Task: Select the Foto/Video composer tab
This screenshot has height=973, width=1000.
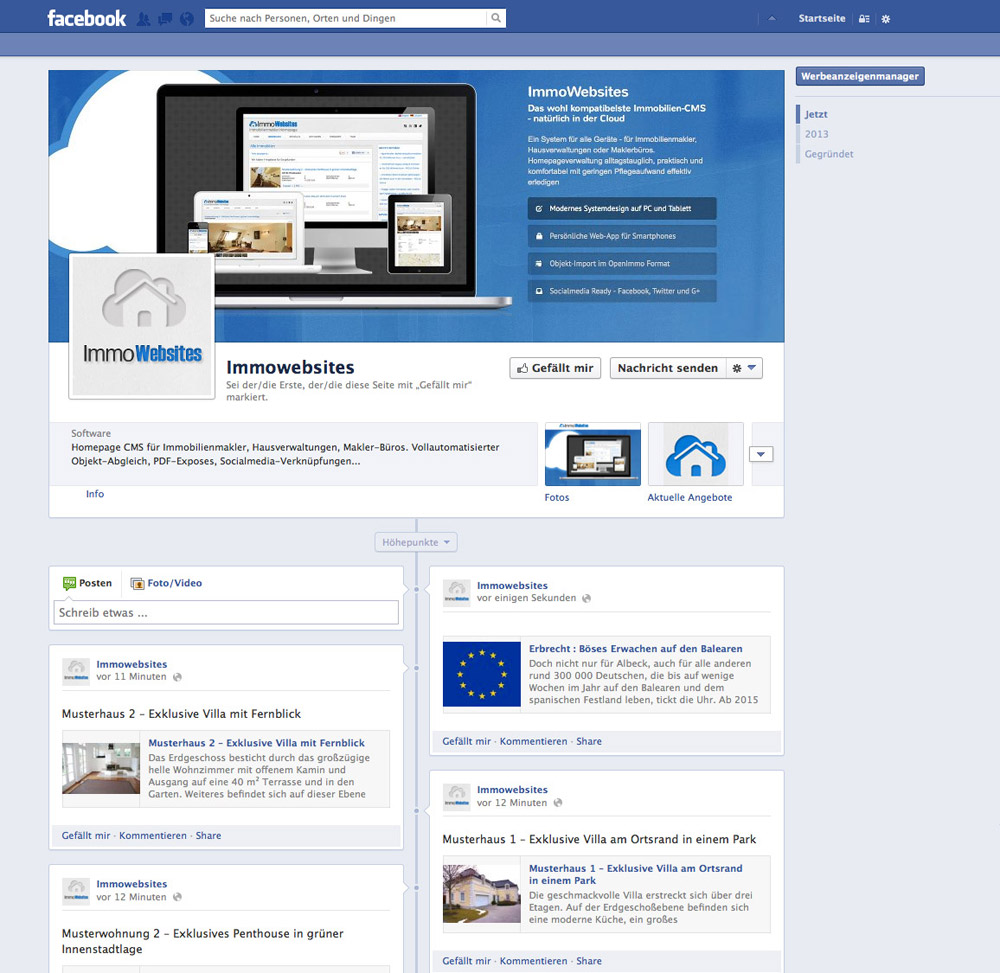Action: pyautogui.click(x=166, y=583)
